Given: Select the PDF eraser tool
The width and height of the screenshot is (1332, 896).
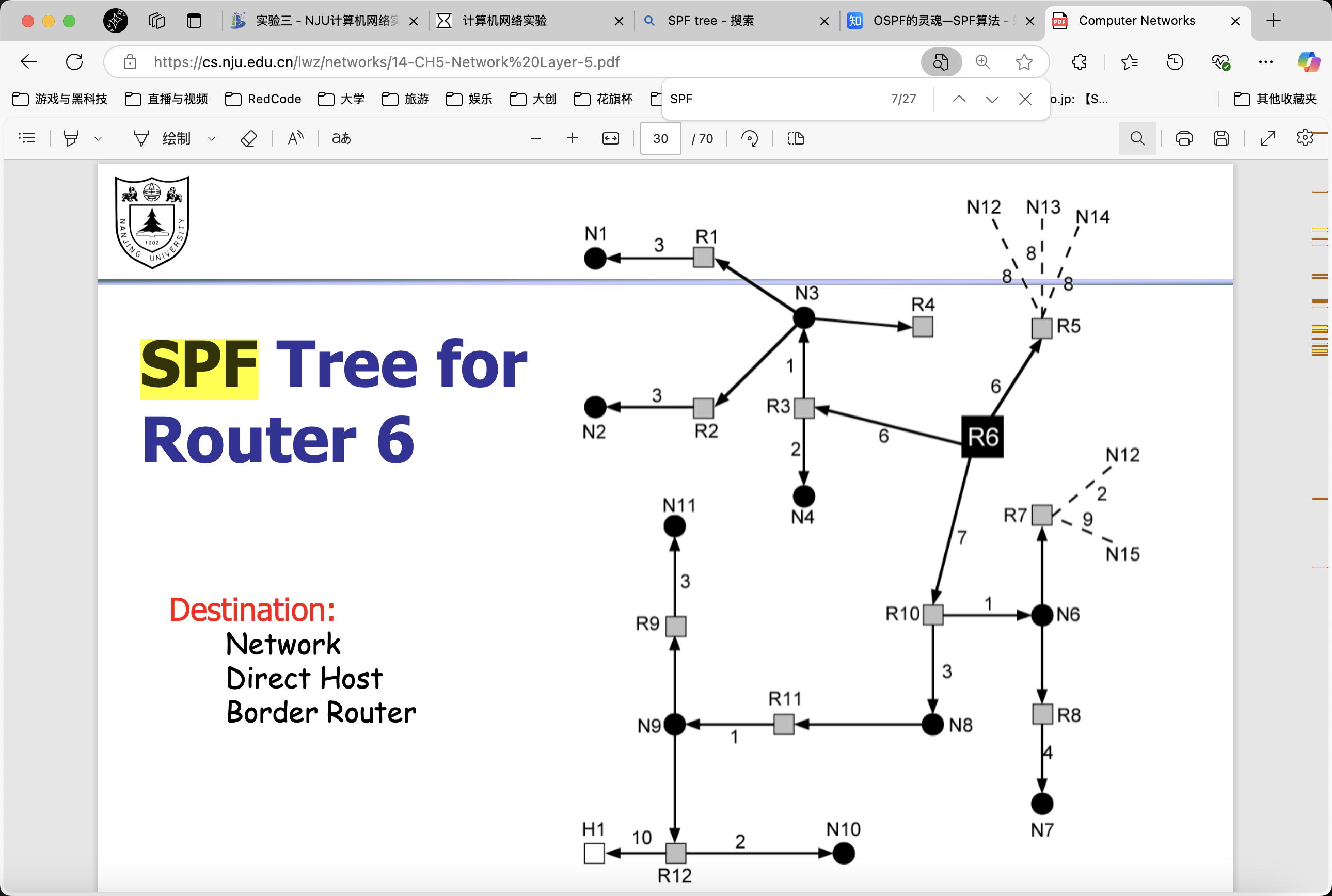Looking at the screenshot, I should [248, 138].
